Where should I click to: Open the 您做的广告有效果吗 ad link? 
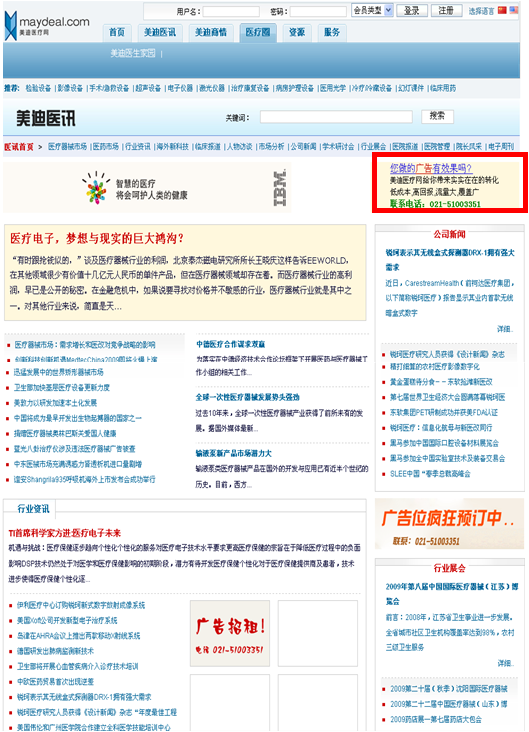click(x=431, y=168)
